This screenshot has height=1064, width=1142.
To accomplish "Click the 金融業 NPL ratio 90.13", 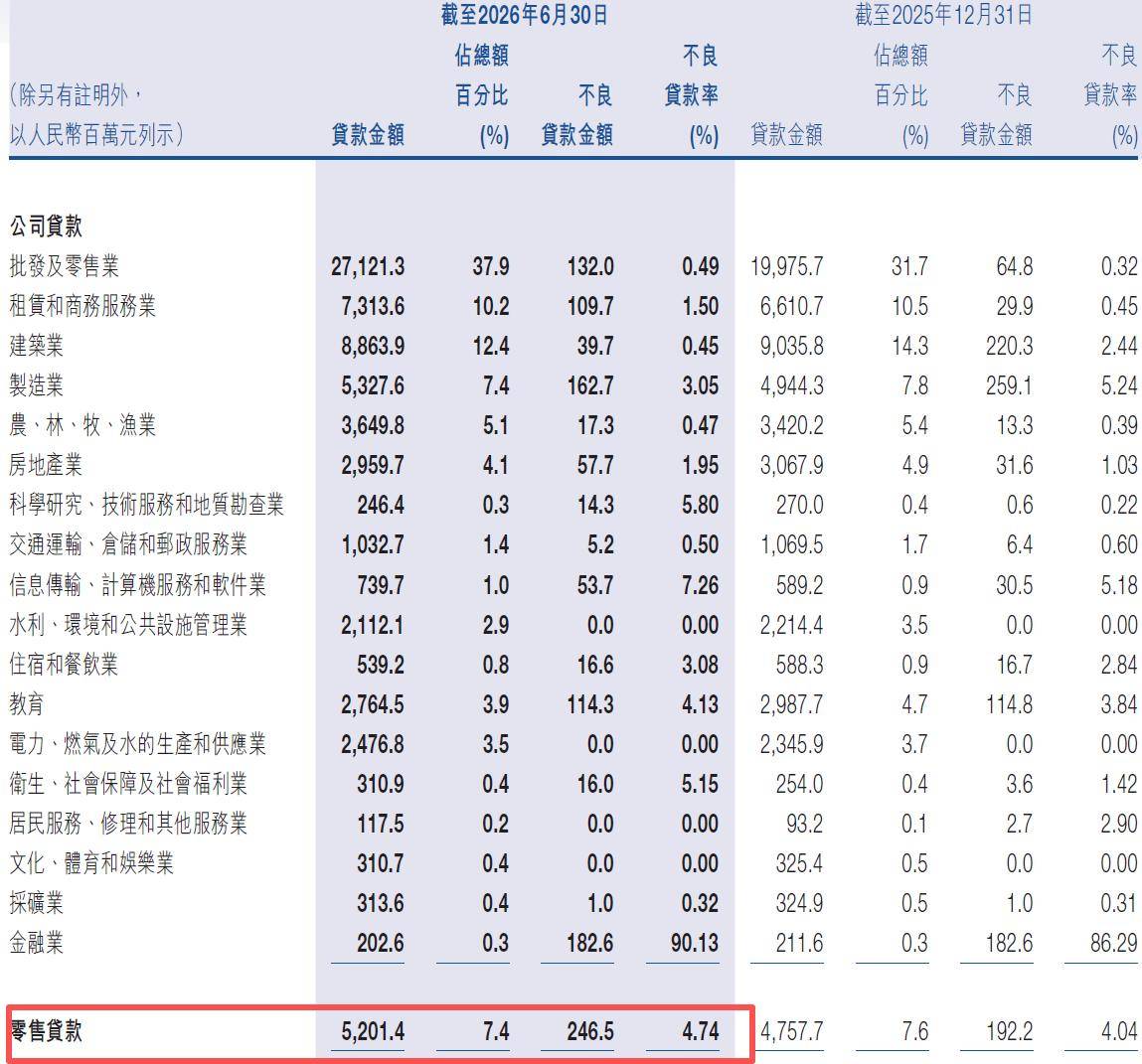I will coord(695,943).
